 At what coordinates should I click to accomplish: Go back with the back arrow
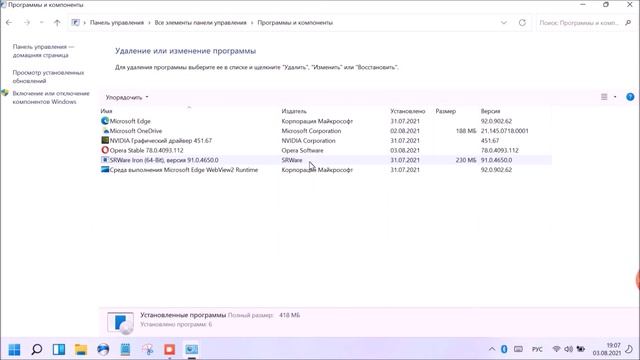(9, 22)
